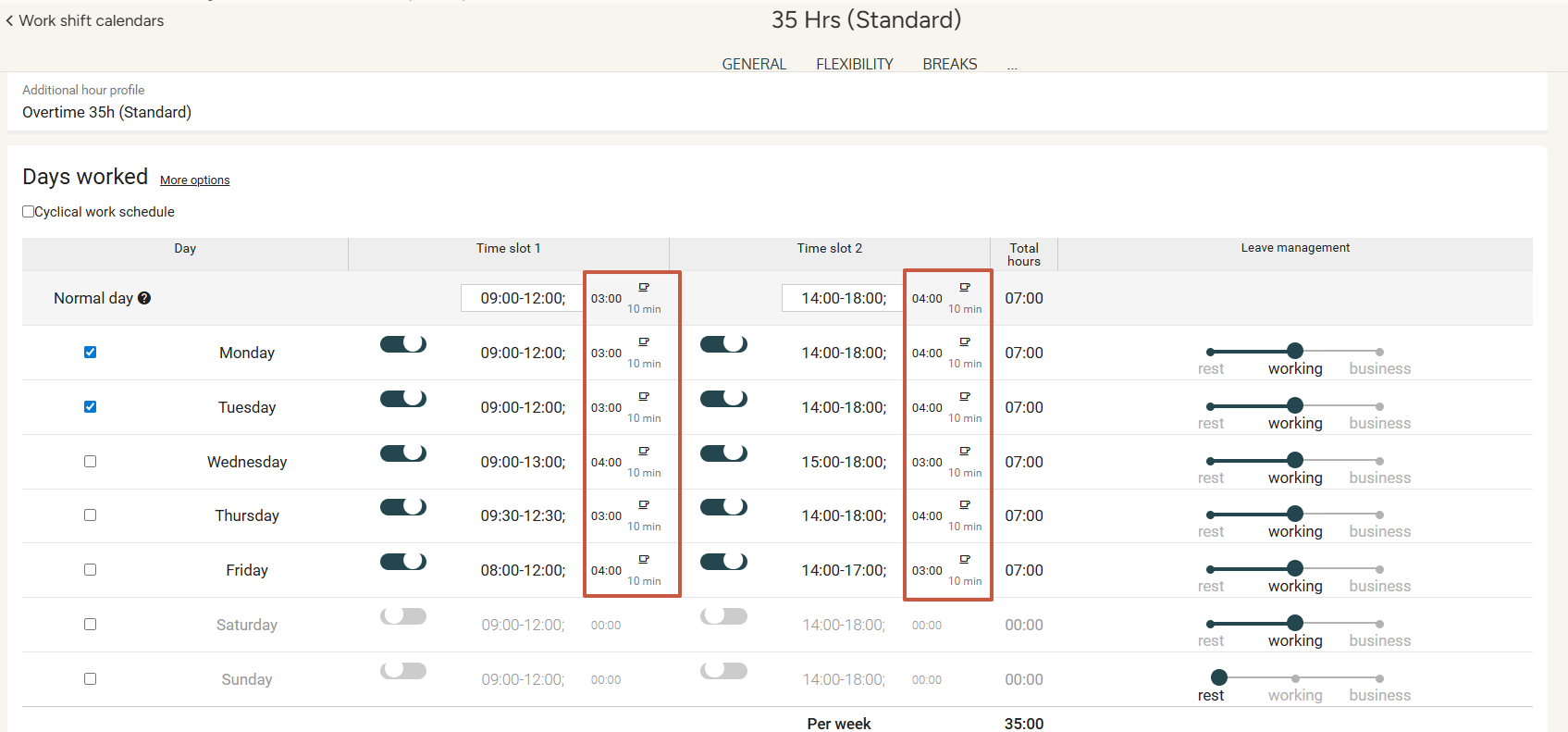Click the Normal day time slot 1 break icon
1568x732 pixels.
tap(644, 288)
